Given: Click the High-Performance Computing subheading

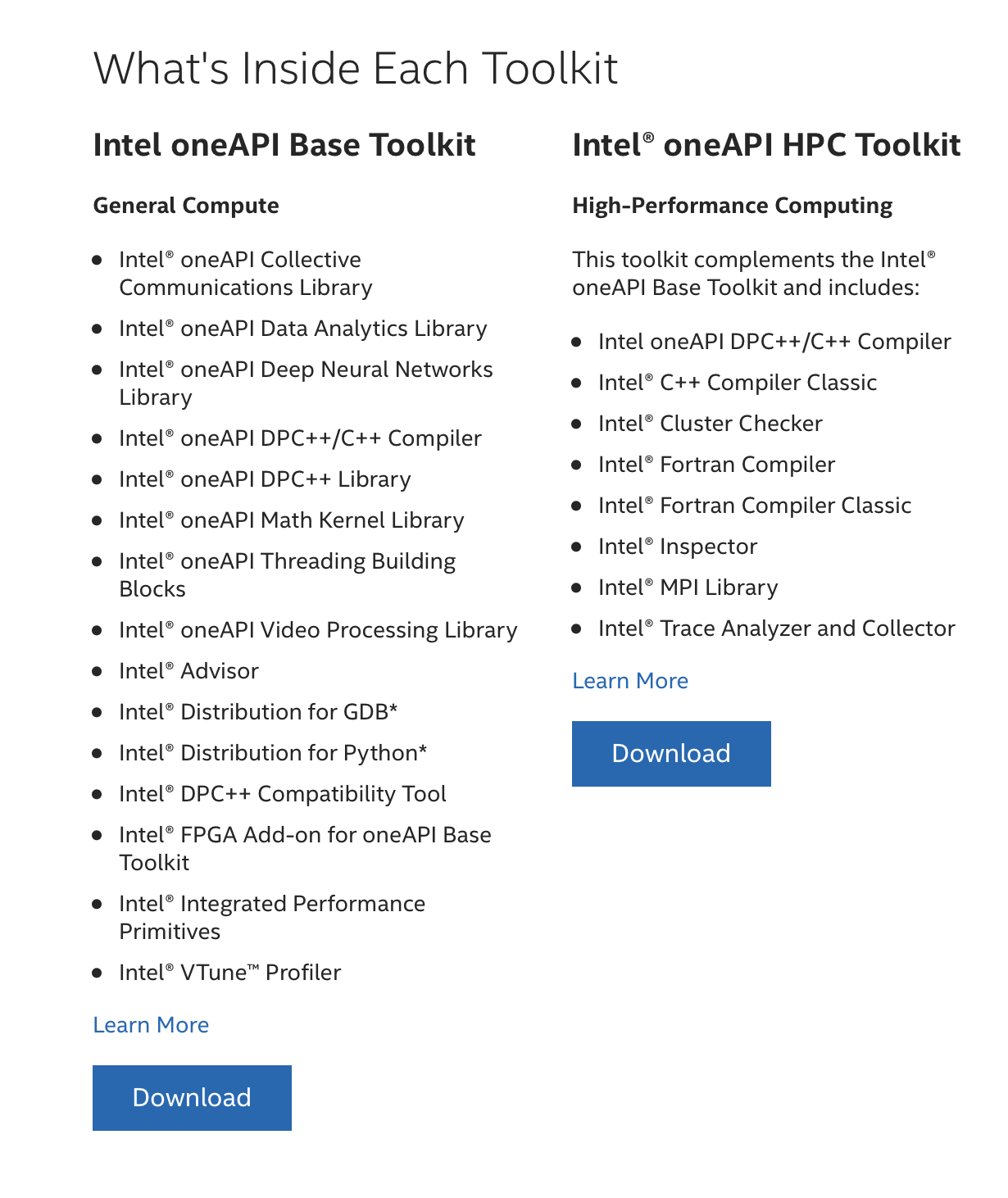Looking at the screenshot, I should click(732, 205).
